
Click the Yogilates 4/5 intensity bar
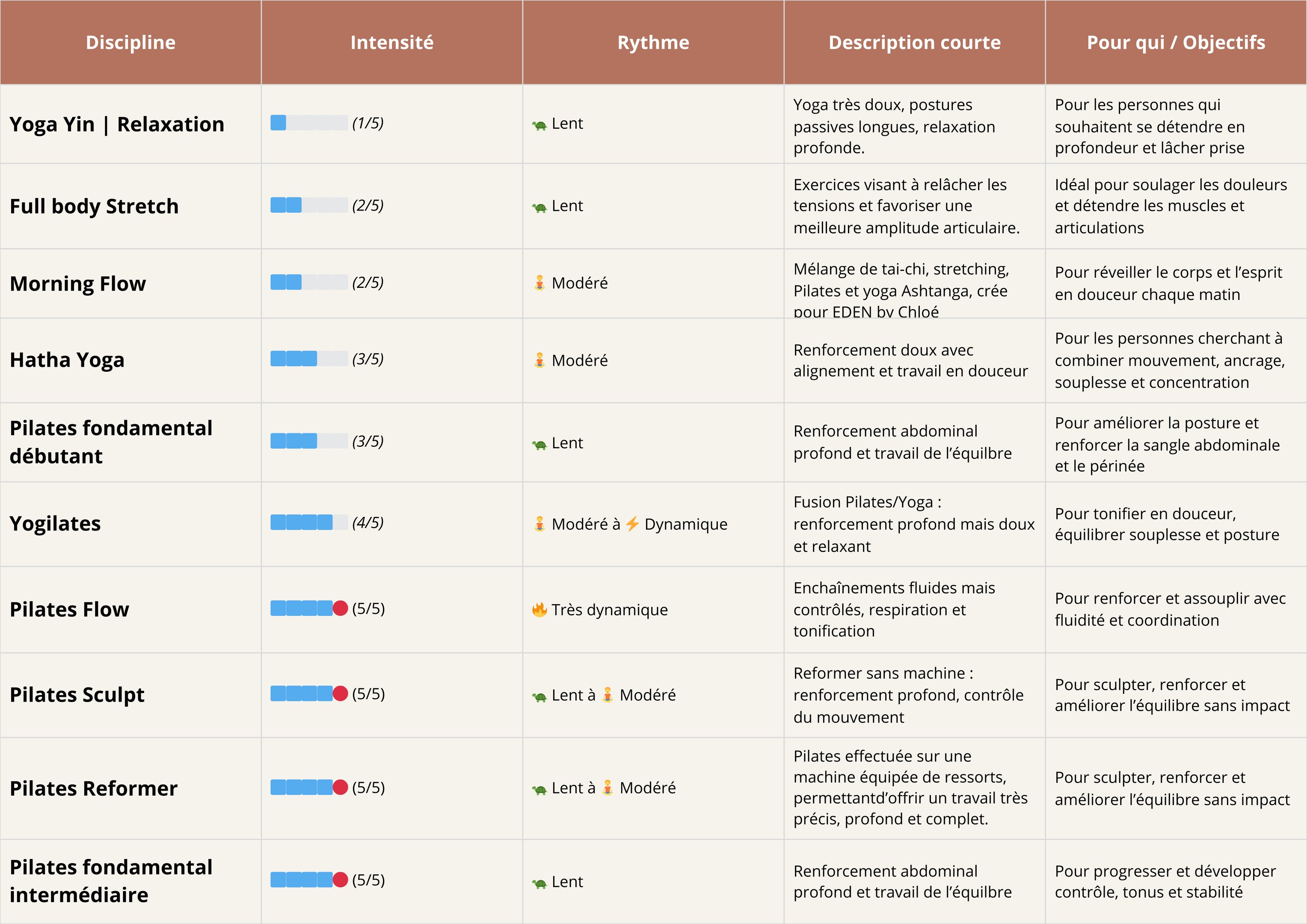coord(308,523)
